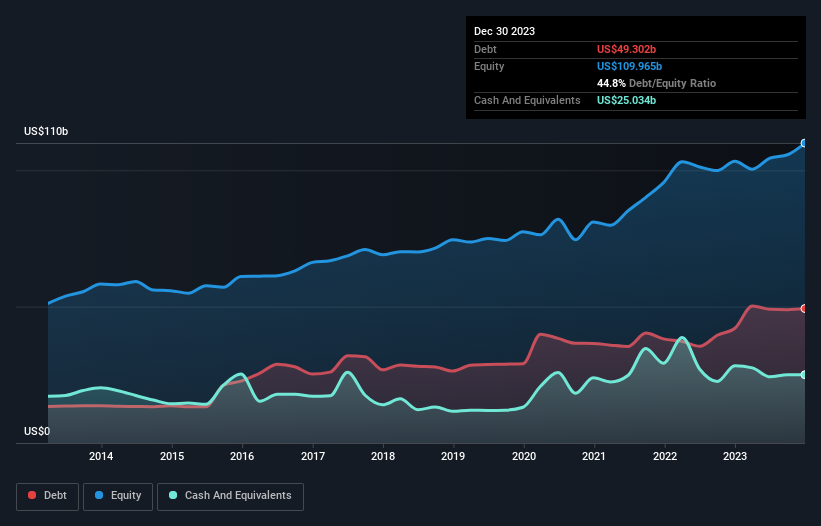Click the red Debt legend dot
Viewport: 821px width, 526px height.
click(x=32, y=495)
